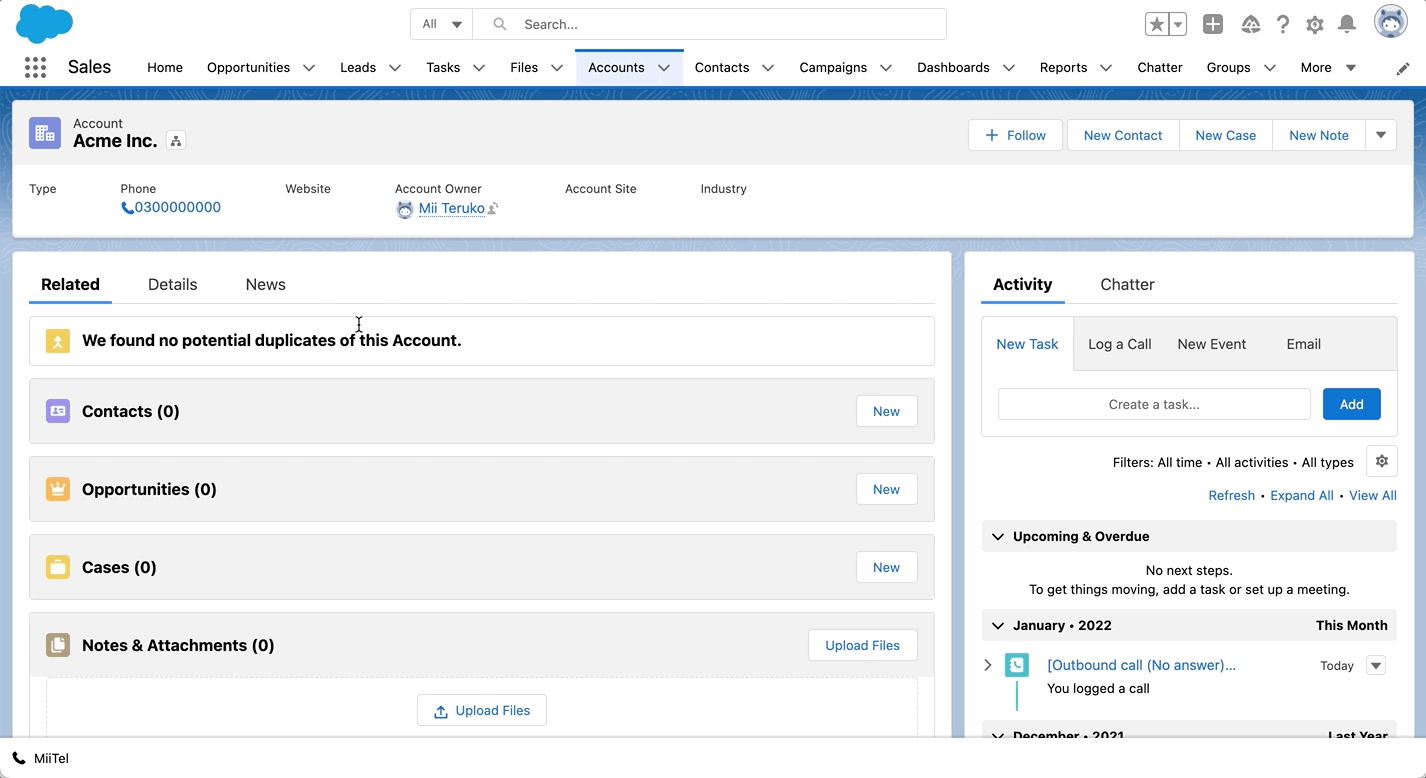1426x778 pixels.
Task: Open the global actions plus icon
Action: click(1213, 24)
